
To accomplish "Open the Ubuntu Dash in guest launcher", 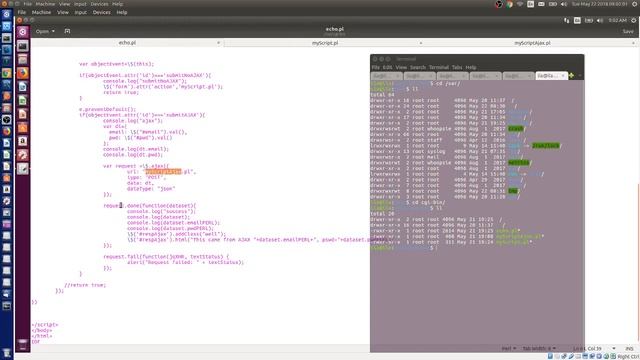I will click(x=23, y=31).
